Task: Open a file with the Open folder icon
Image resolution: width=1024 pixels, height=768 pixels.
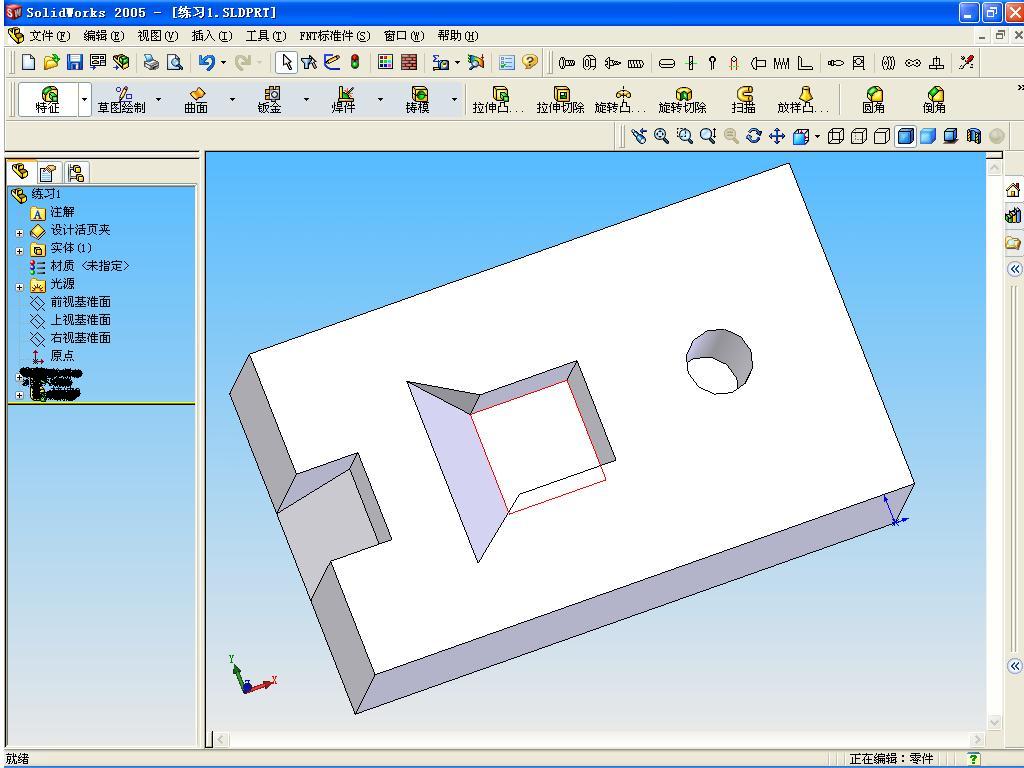Action: tap(51, 63)
